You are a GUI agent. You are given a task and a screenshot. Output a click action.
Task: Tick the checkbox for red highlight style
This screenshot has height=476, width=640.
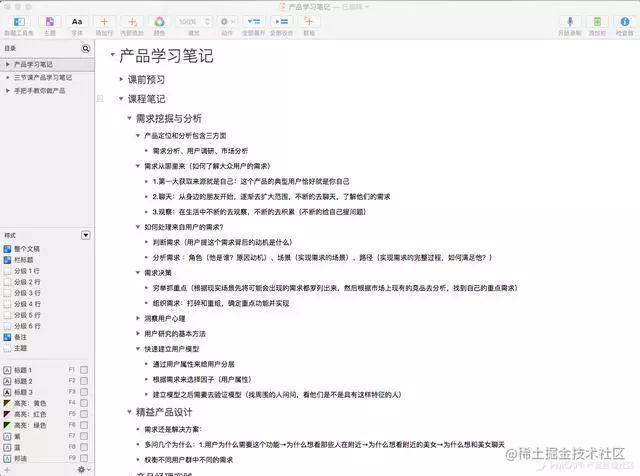click(x=84, y=414)
